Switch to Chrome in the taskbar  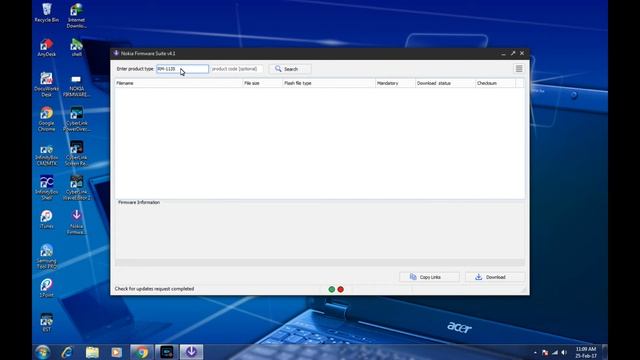tap(142, 352)
